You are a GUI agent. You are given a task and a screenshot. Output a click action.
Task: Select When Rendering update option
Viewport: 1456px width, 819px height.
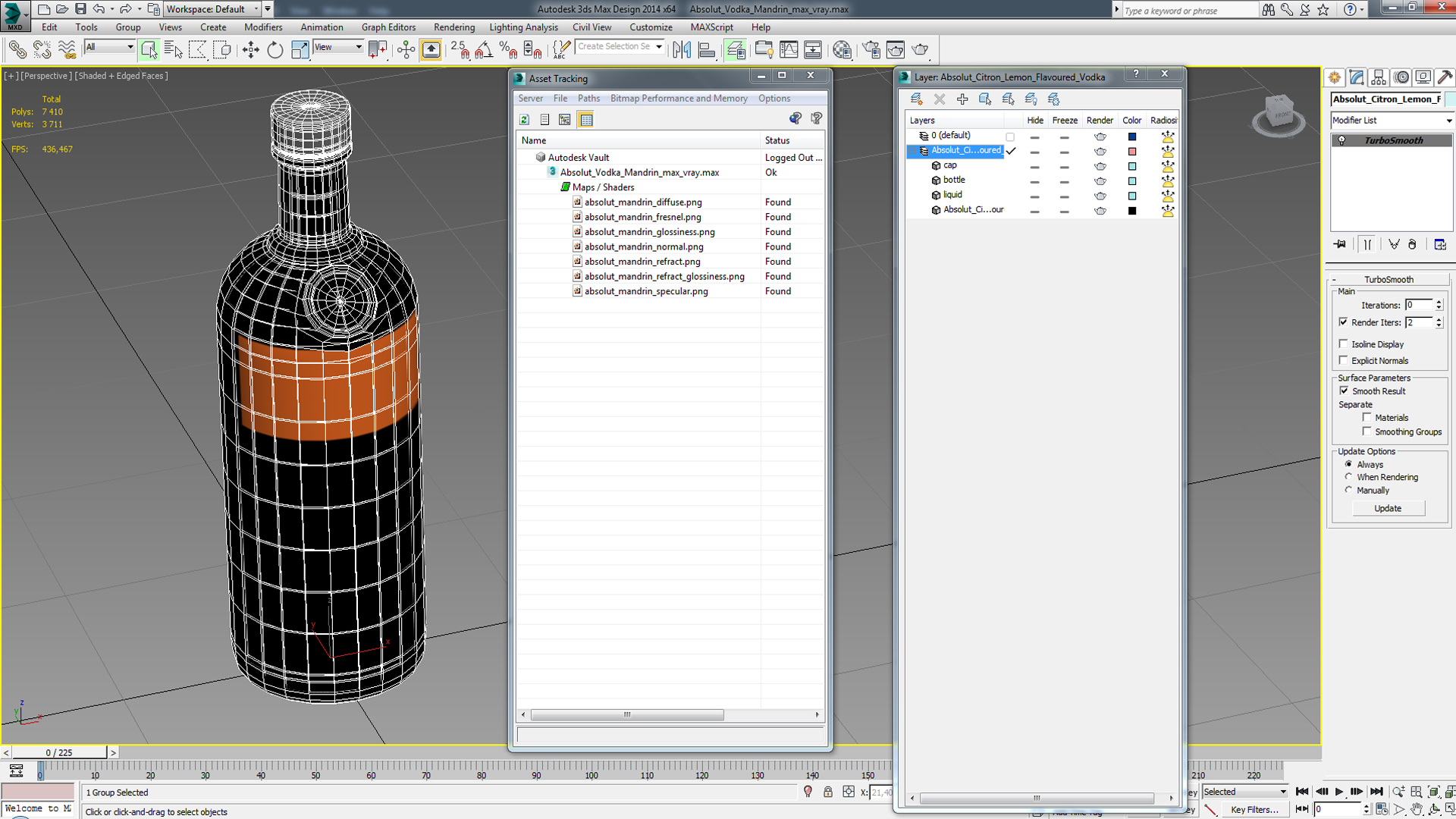point(1348,477)
